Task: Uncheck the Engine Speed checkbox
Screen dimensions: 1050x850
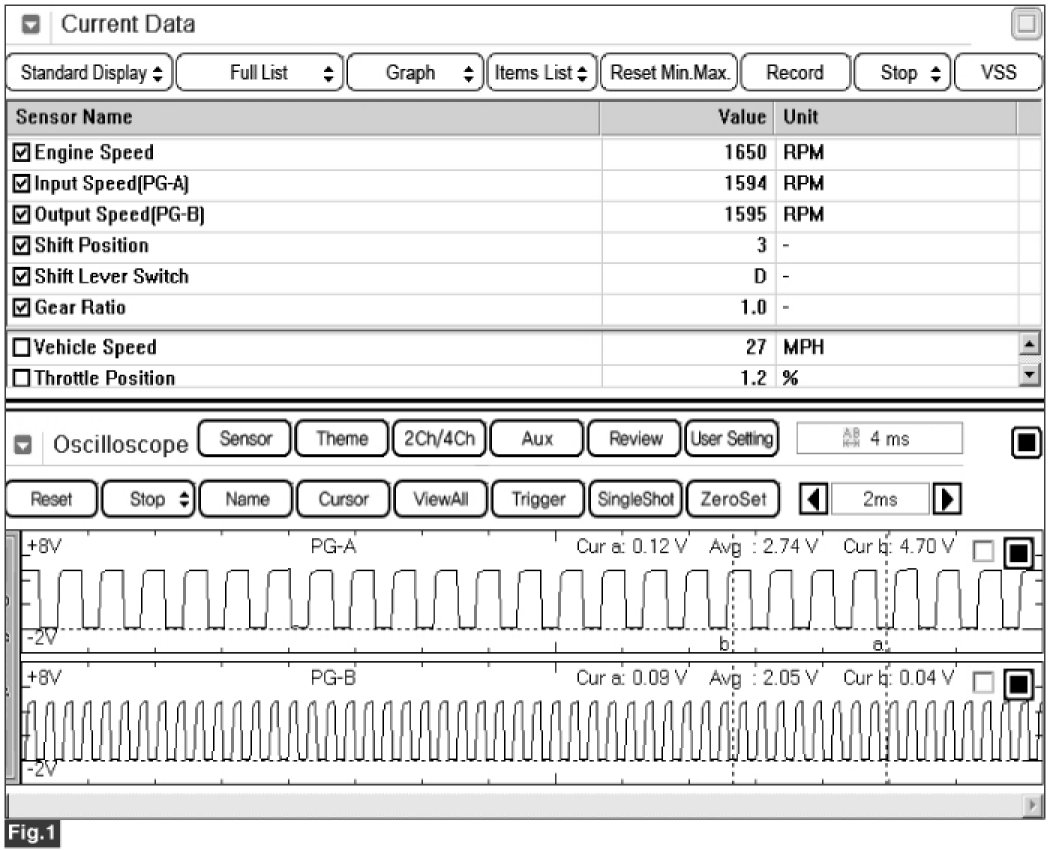Action: [23, 154]
